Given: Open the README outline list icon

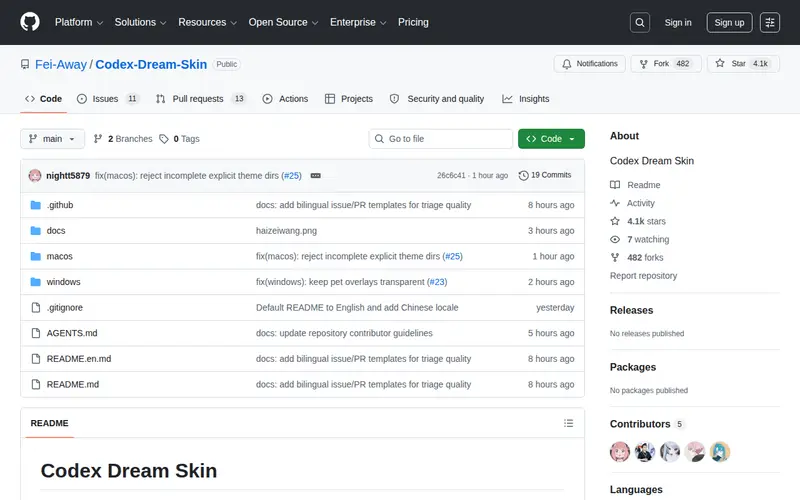Looking at the screenshot, I should pyautogui.click(x=568, y=423).
